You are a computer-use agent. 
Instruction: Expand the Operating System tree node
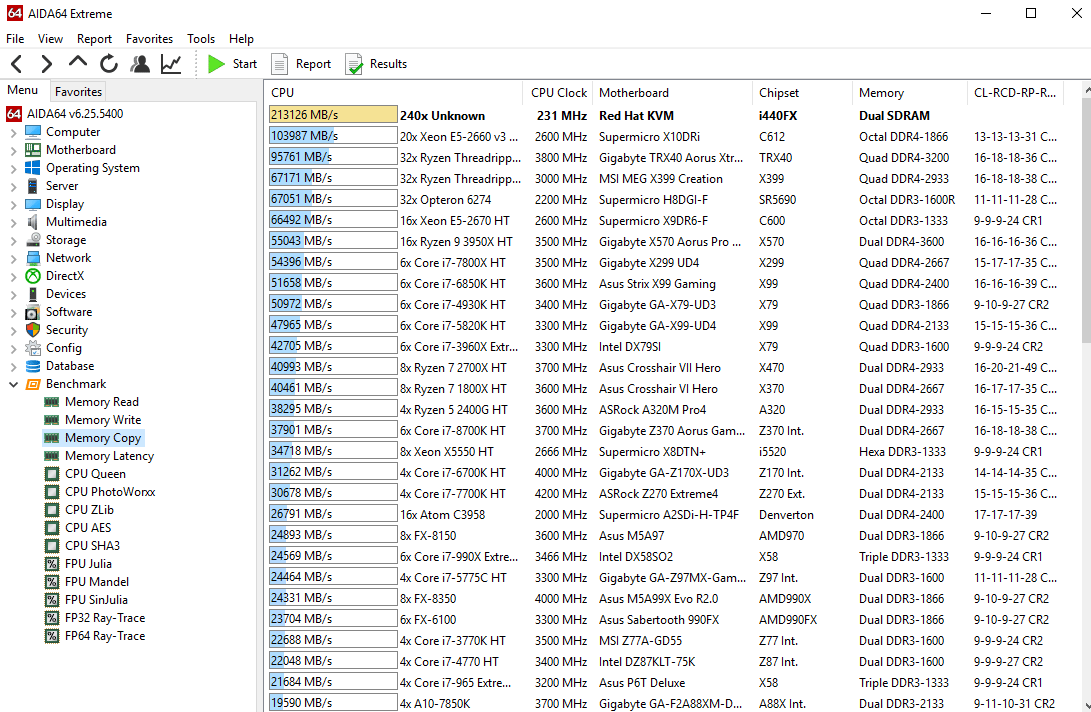[13, 168]
